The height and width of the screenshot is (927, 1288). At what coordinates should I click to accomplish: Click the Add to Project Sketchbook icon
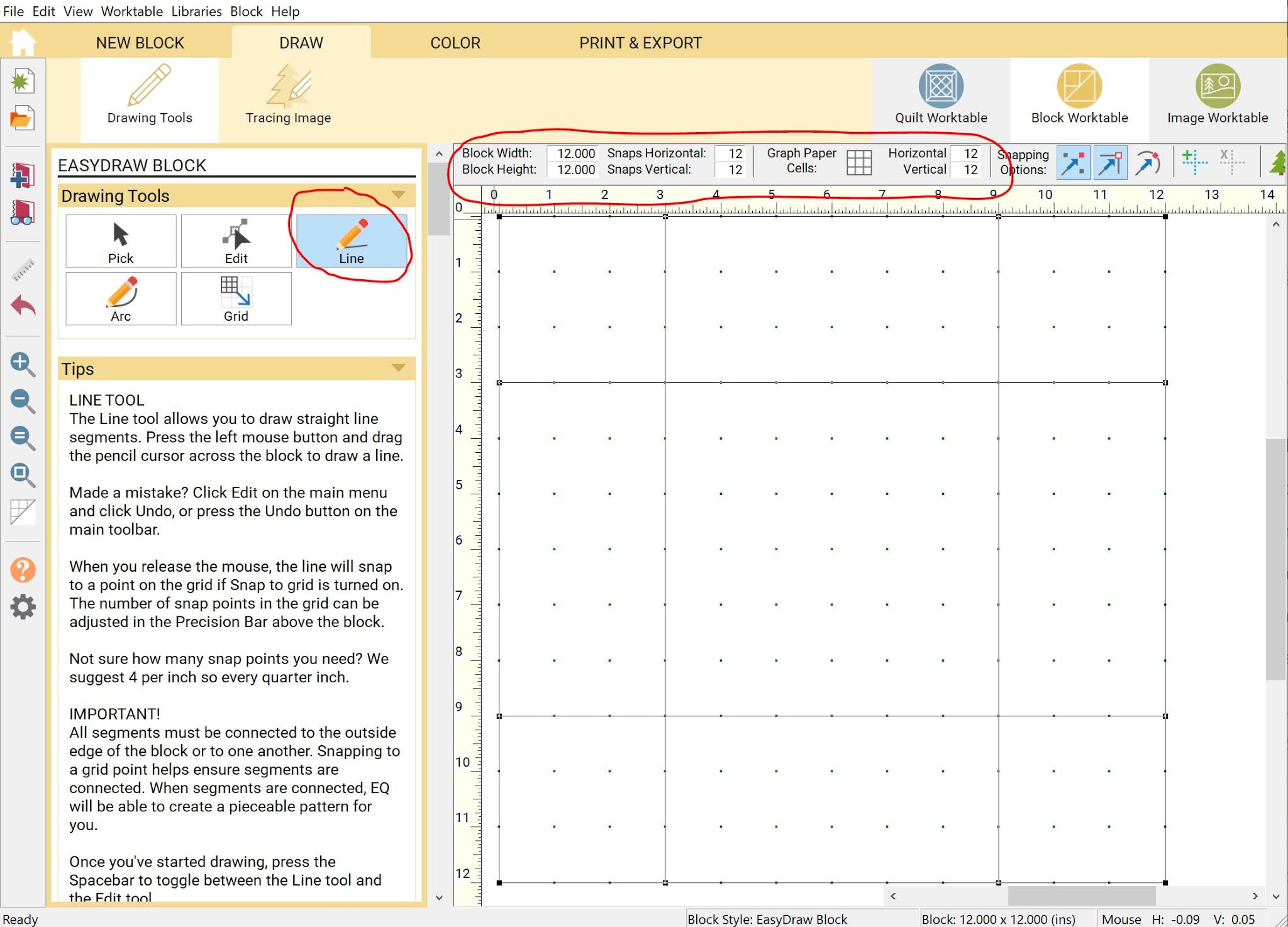pos(22,175)
